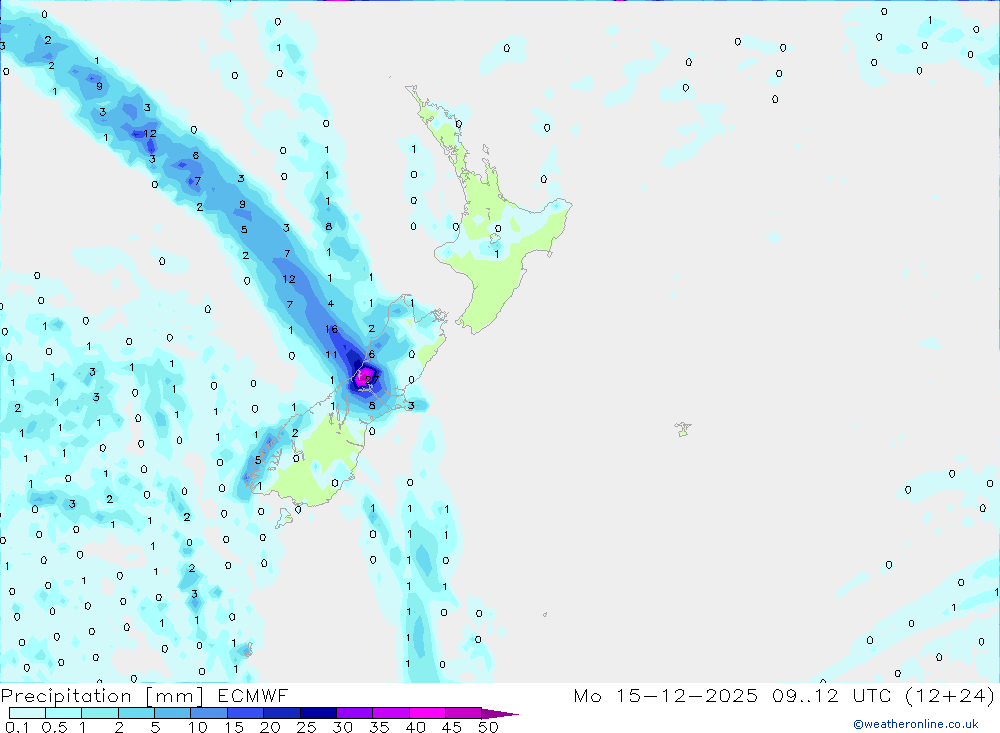Pick the 1–2 mm legend swatch
The image size is (1000, 733).
(100, 713)
